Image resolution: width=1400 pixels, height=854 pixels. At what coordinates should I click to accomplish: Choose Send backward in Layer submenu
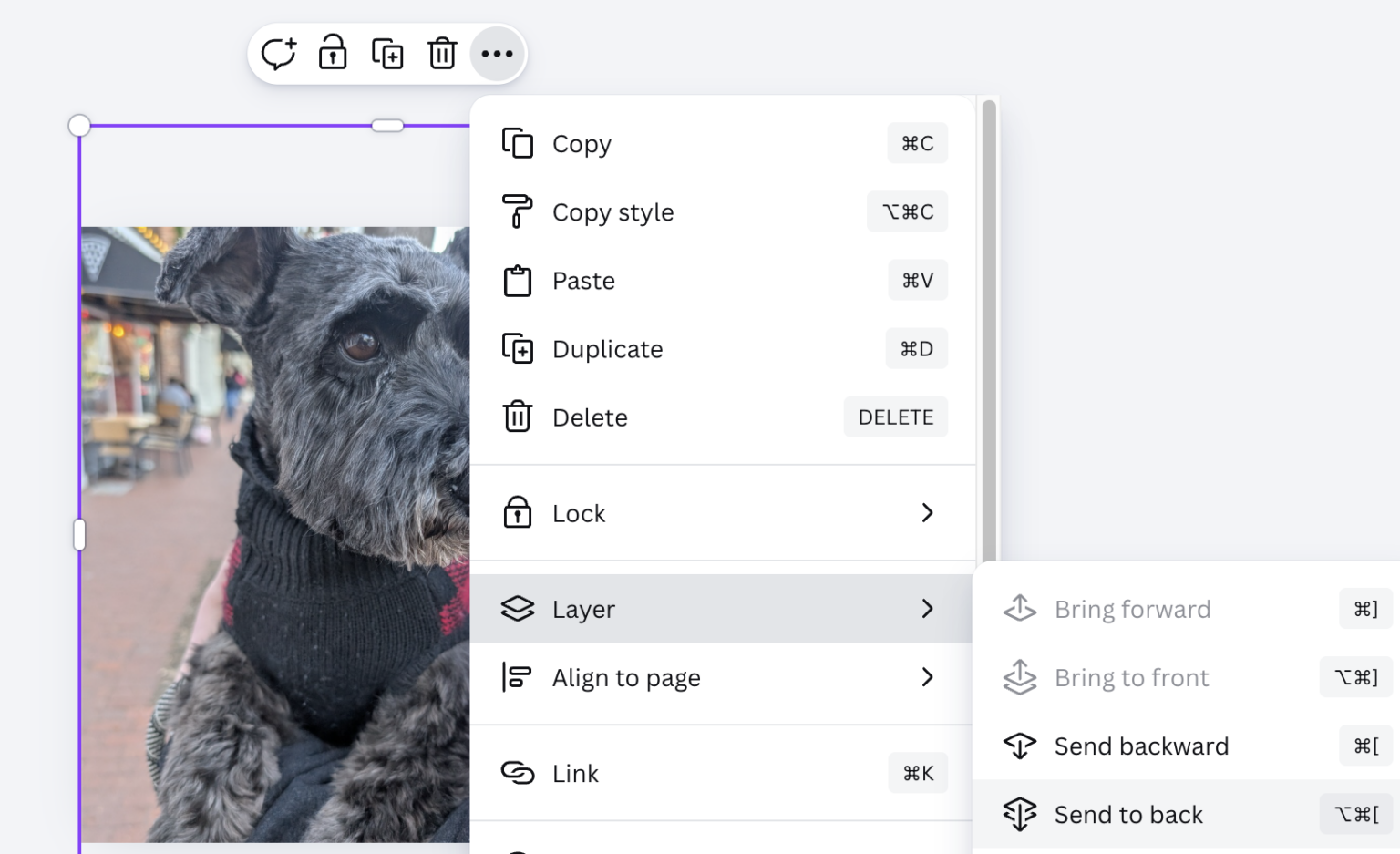click(1141, 746)
